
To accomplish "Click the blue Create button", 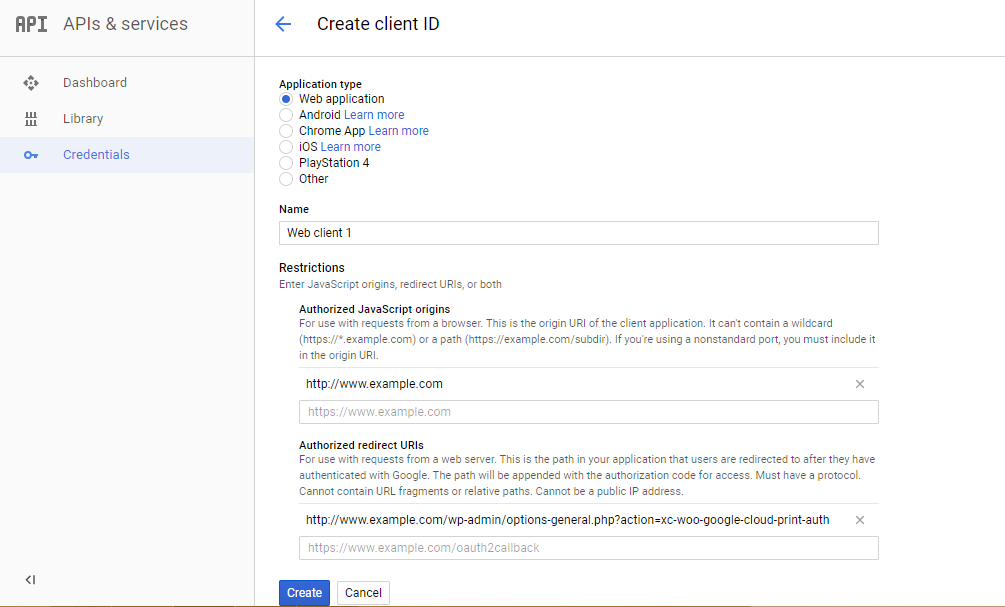I will tap(304, 593).
